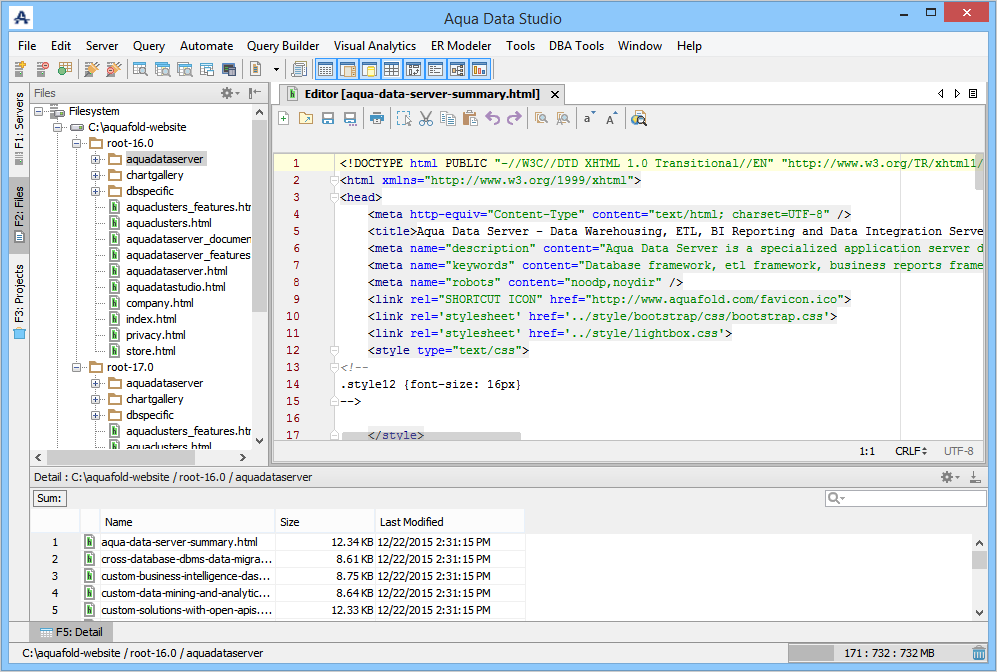Open the DBA Tools menu
The width and height of the screenshot is (997, 672).
(x=575, y=46)
